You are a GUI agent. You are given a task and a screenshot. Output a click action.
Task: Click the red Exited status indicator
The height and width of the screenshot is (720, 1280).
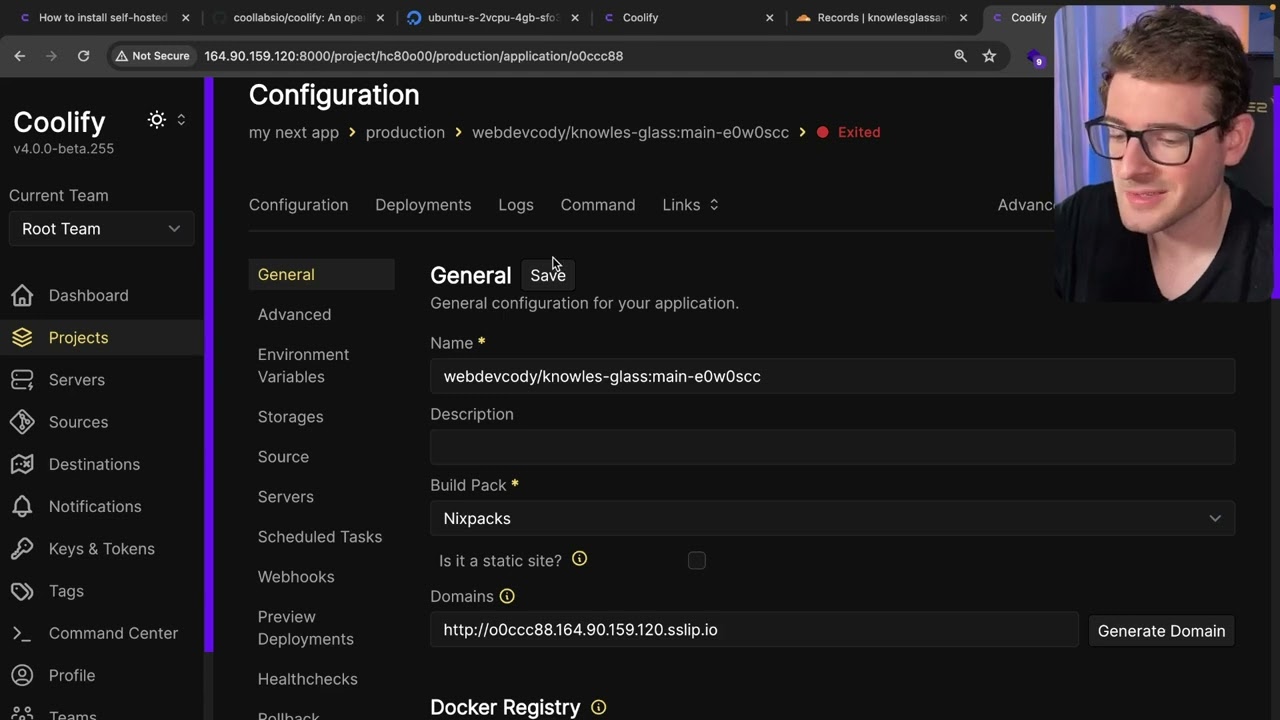(849, 132)
